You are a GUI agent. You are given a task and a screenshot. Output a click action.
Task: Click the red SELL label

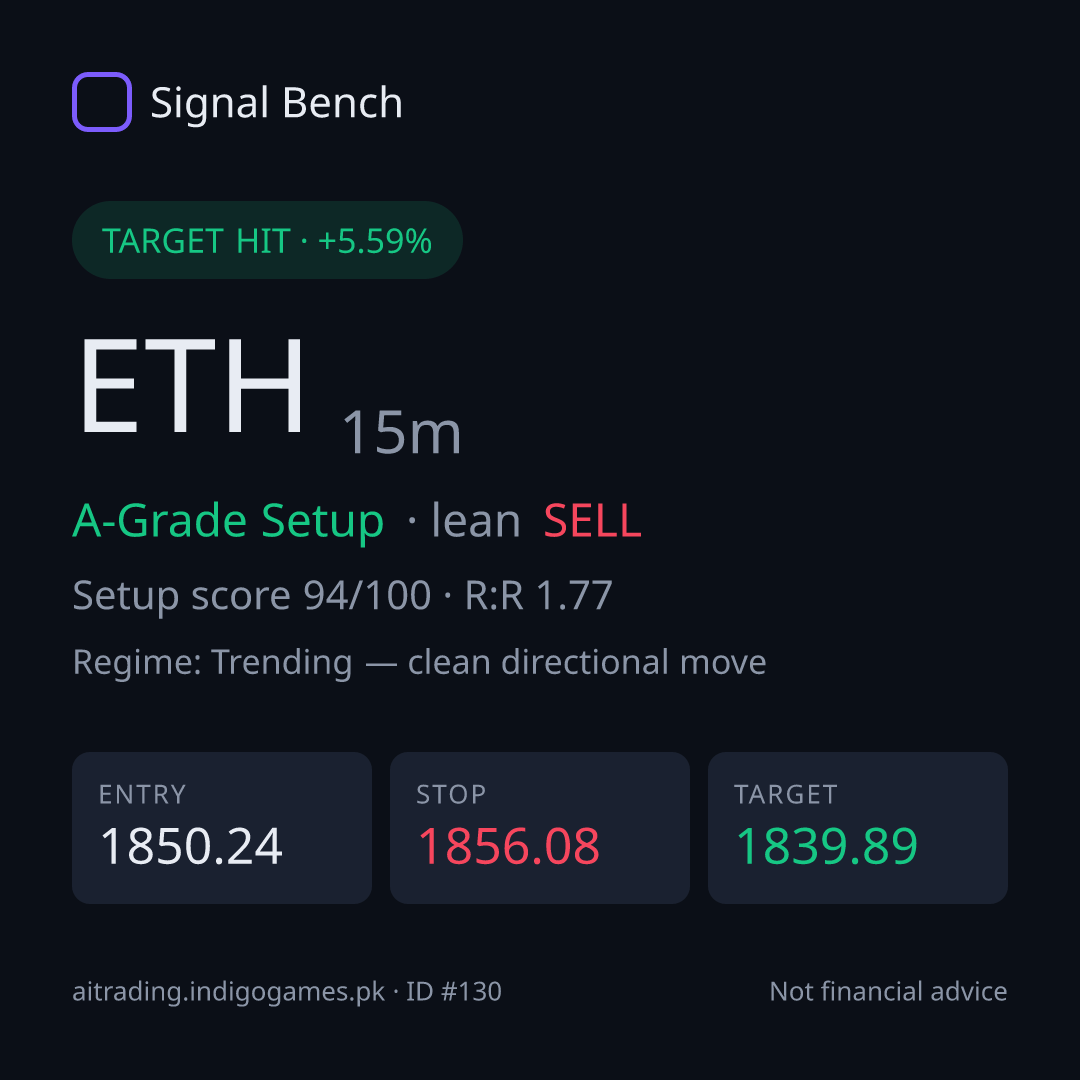tap(592, 521)
